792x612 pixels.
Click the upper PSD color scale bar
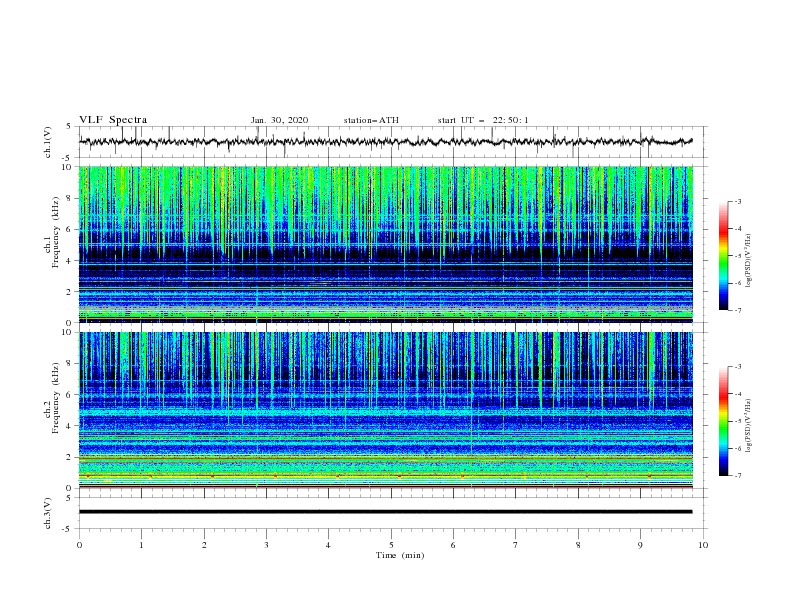723,255
